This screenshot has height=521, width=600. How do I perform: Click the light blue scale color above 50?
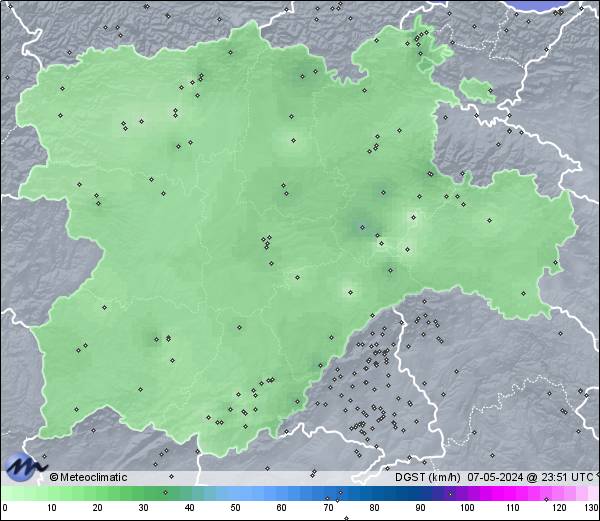(235, 493)
